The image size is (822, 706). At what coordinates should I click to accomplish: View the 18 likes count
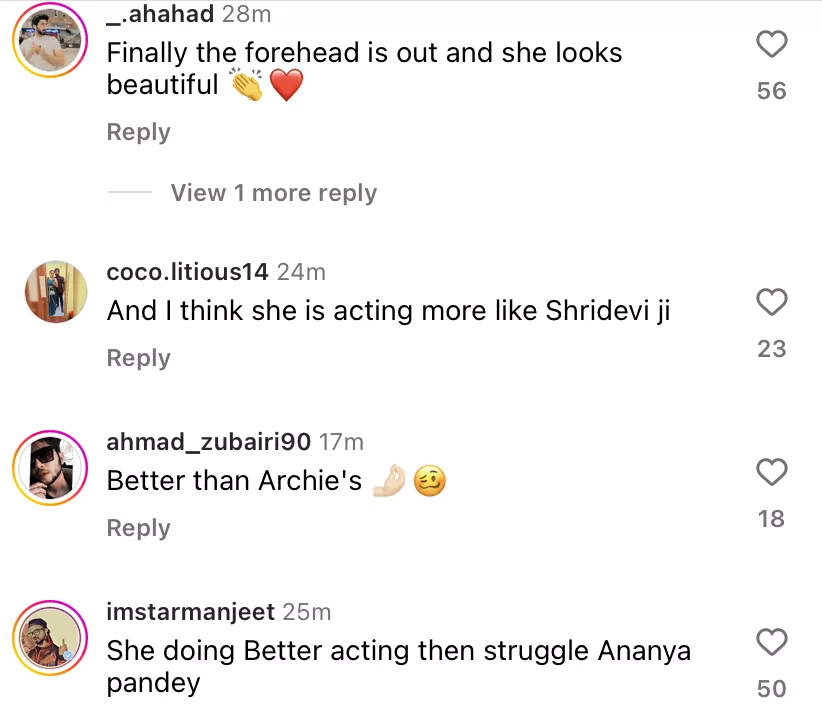[x=771, y=519]
